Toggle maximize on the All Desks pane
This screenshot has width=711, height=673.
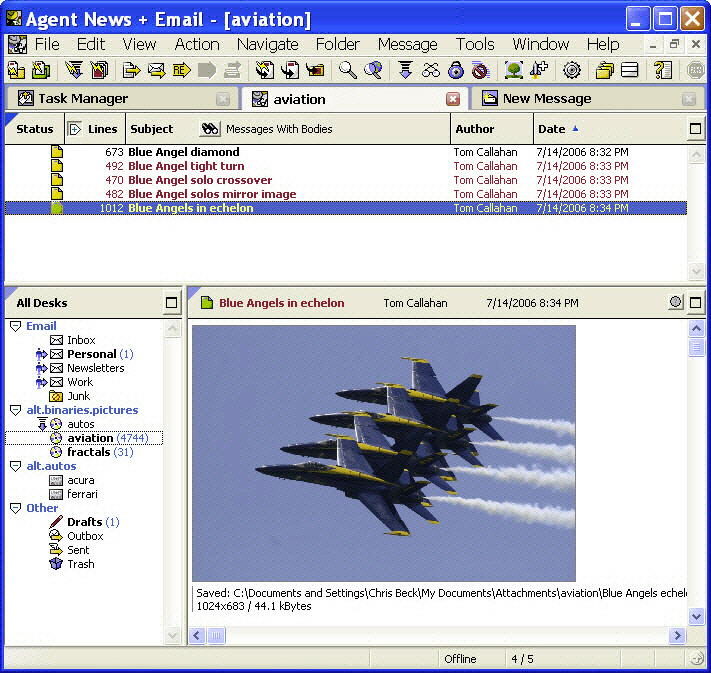click(x=171, y=303)
